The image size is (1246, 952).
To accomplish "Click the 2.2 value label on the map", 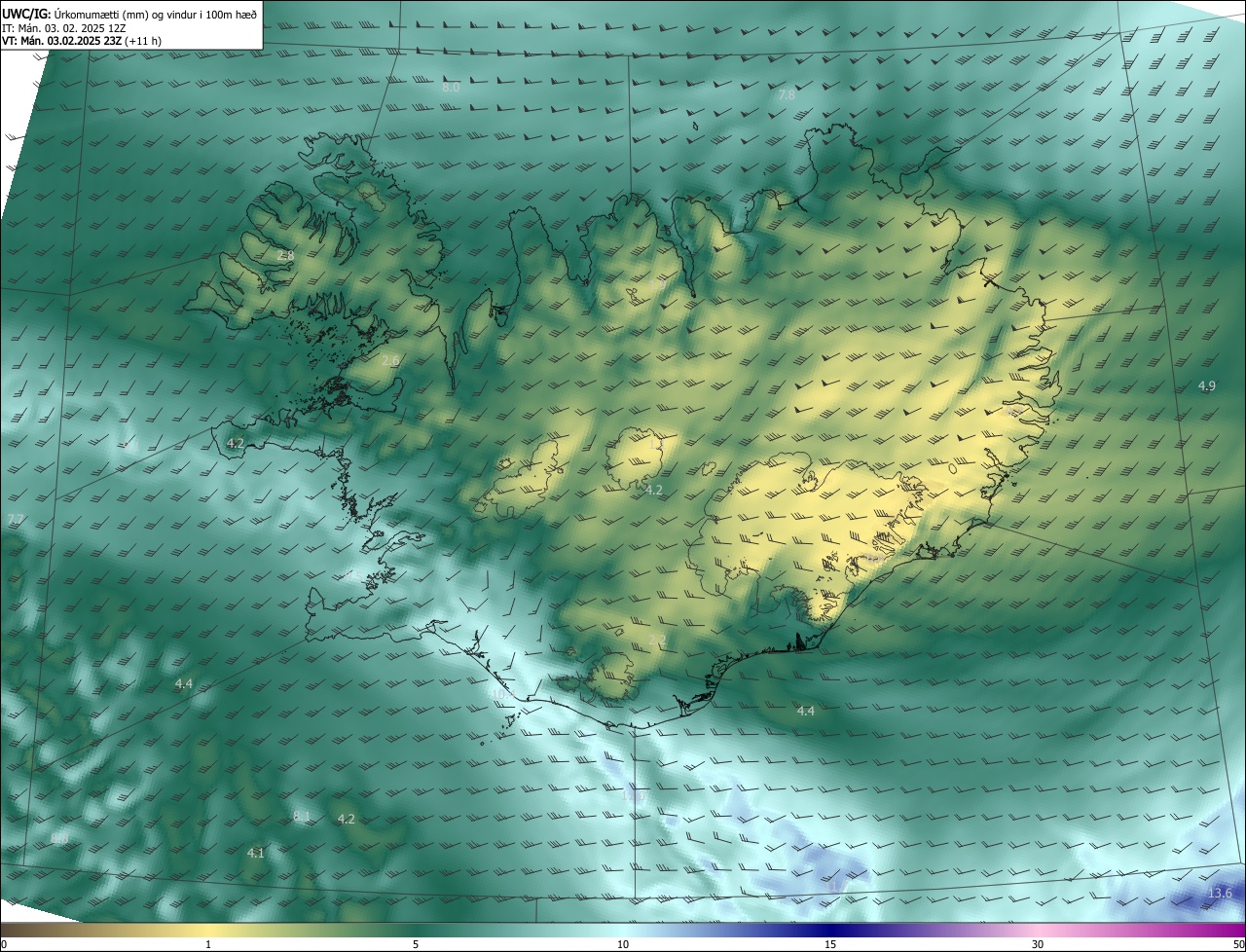I will pos(657,640).
